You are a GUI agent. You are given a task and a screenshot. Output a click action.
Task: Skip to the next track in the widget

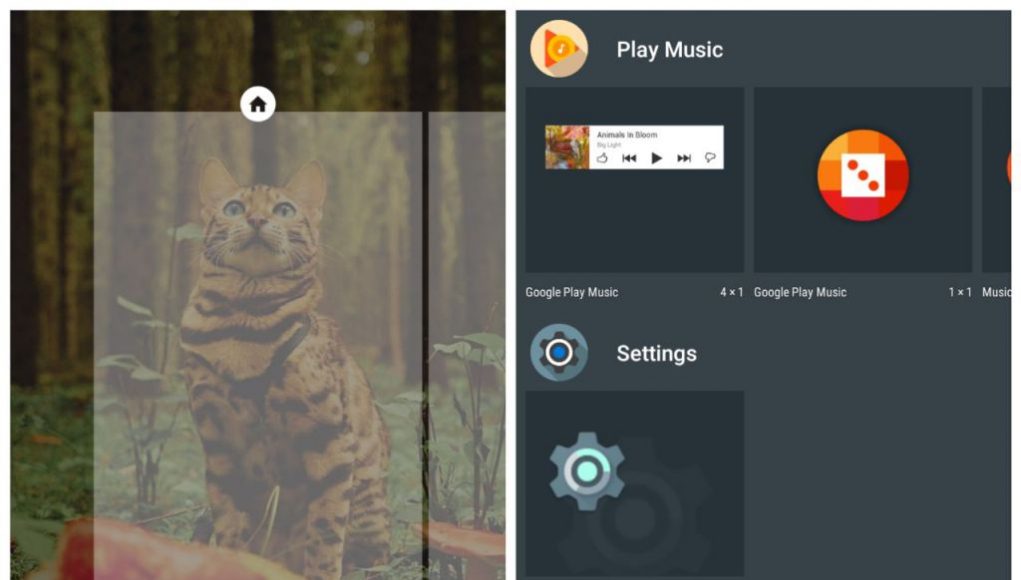pyautogui.click(x=684, y=158)
